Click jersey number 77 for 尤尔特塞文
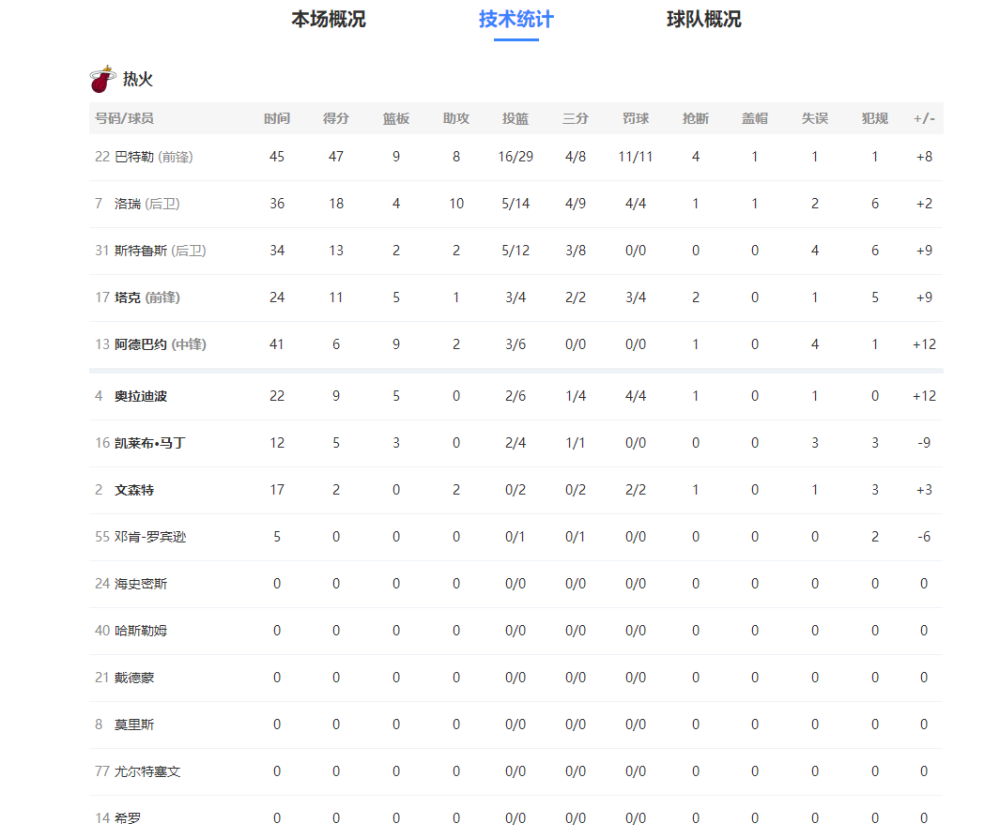This screenshot has width=1000, height=839. [x=102, y=772]
